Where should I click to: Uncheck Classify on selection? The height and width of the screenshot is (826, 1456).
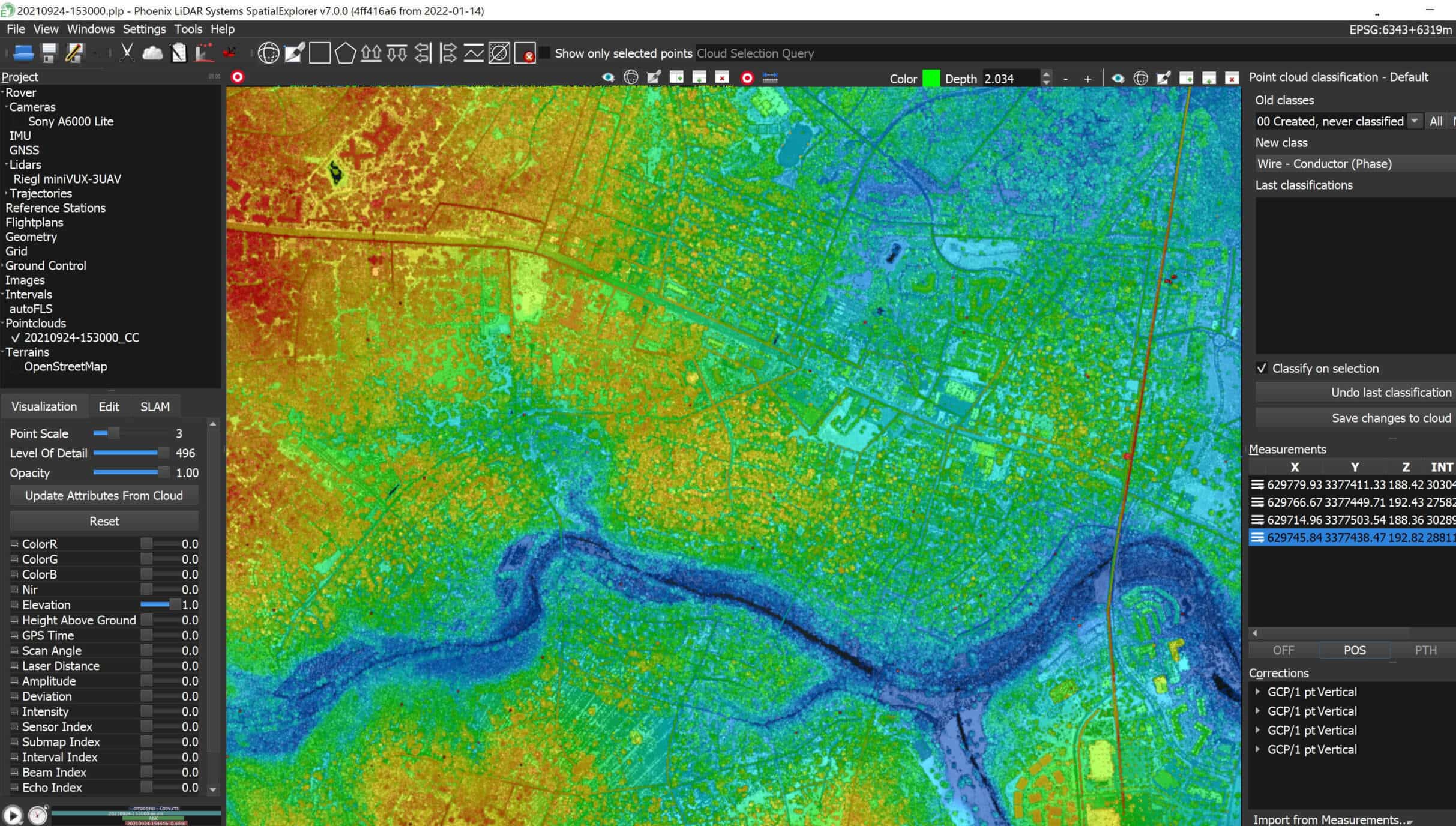click(x=1262, y=369)
